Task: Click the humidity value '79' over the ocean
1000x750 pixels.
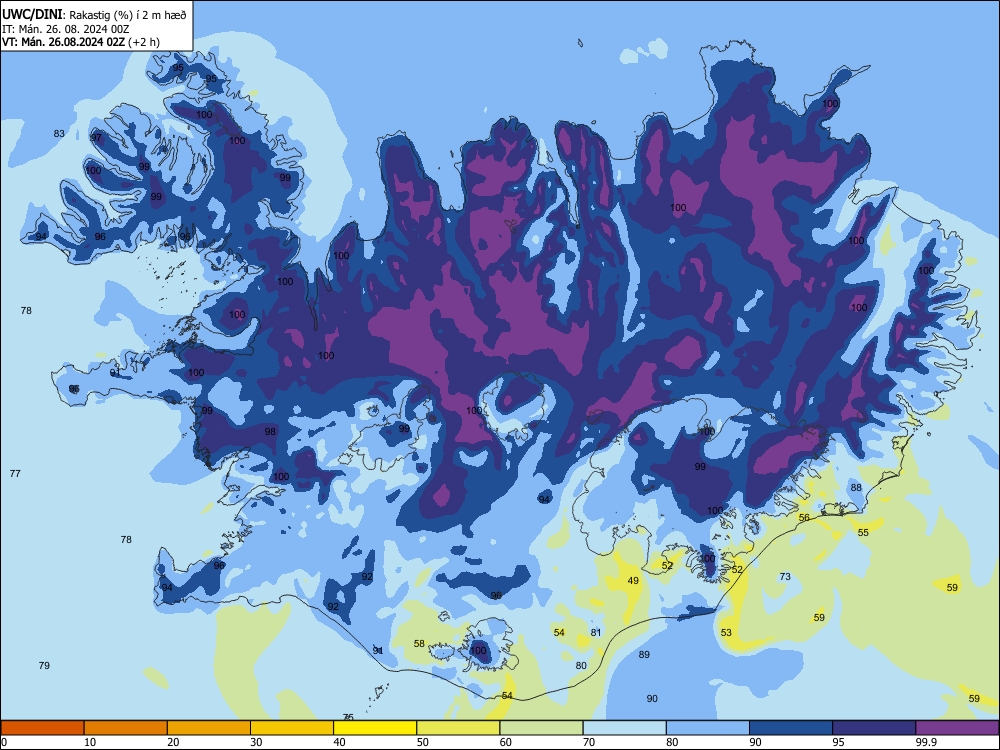Action: (44, 665)
